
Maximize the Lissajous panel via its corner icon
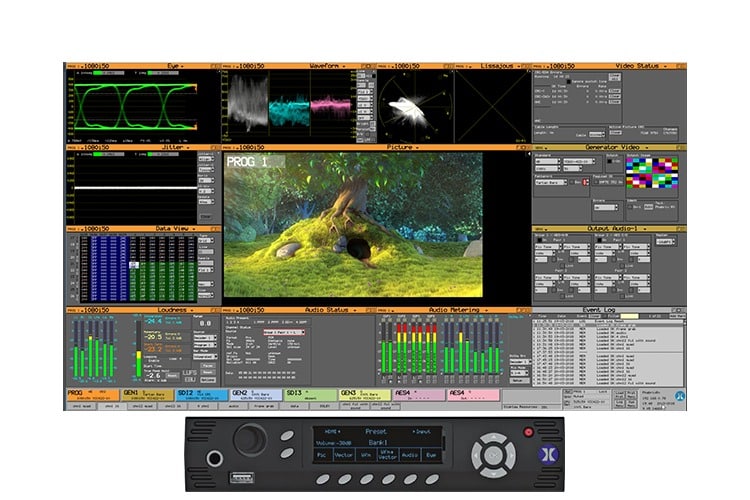tap(527, 66)
